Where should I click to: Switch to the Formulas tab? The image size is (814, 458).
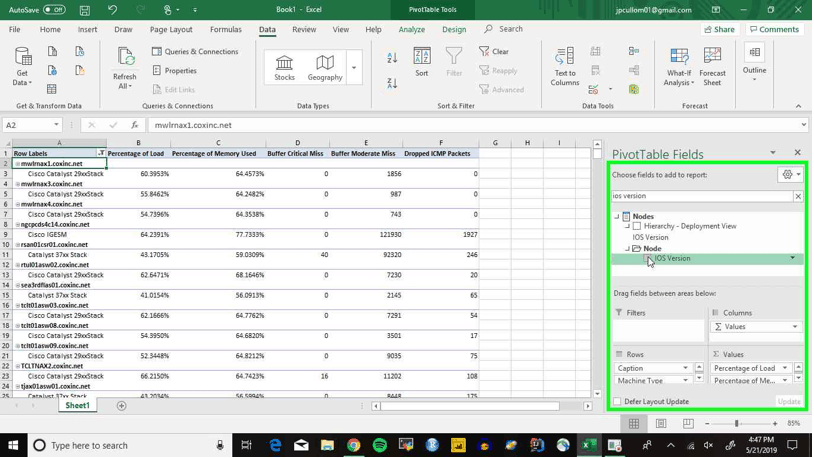(226, 29)
